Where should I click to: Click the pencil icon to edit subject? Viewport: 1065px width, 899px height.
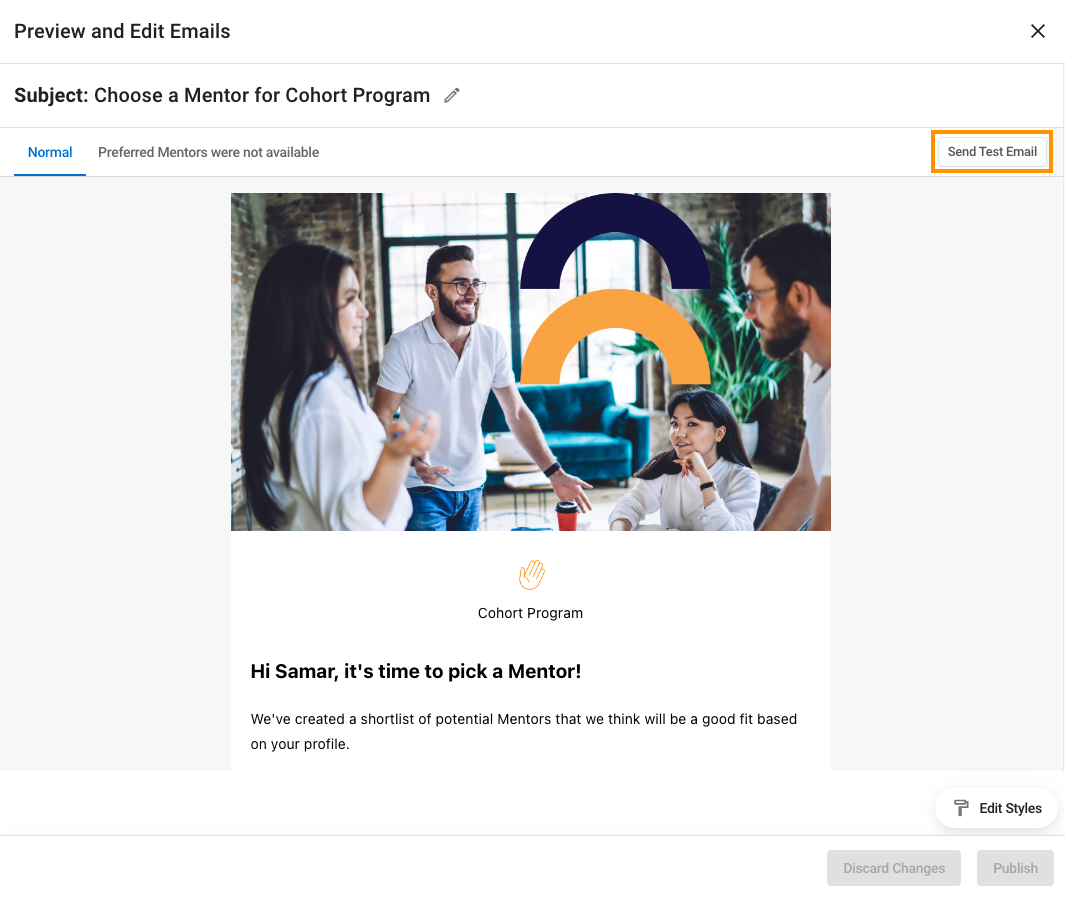click(452, 95)
